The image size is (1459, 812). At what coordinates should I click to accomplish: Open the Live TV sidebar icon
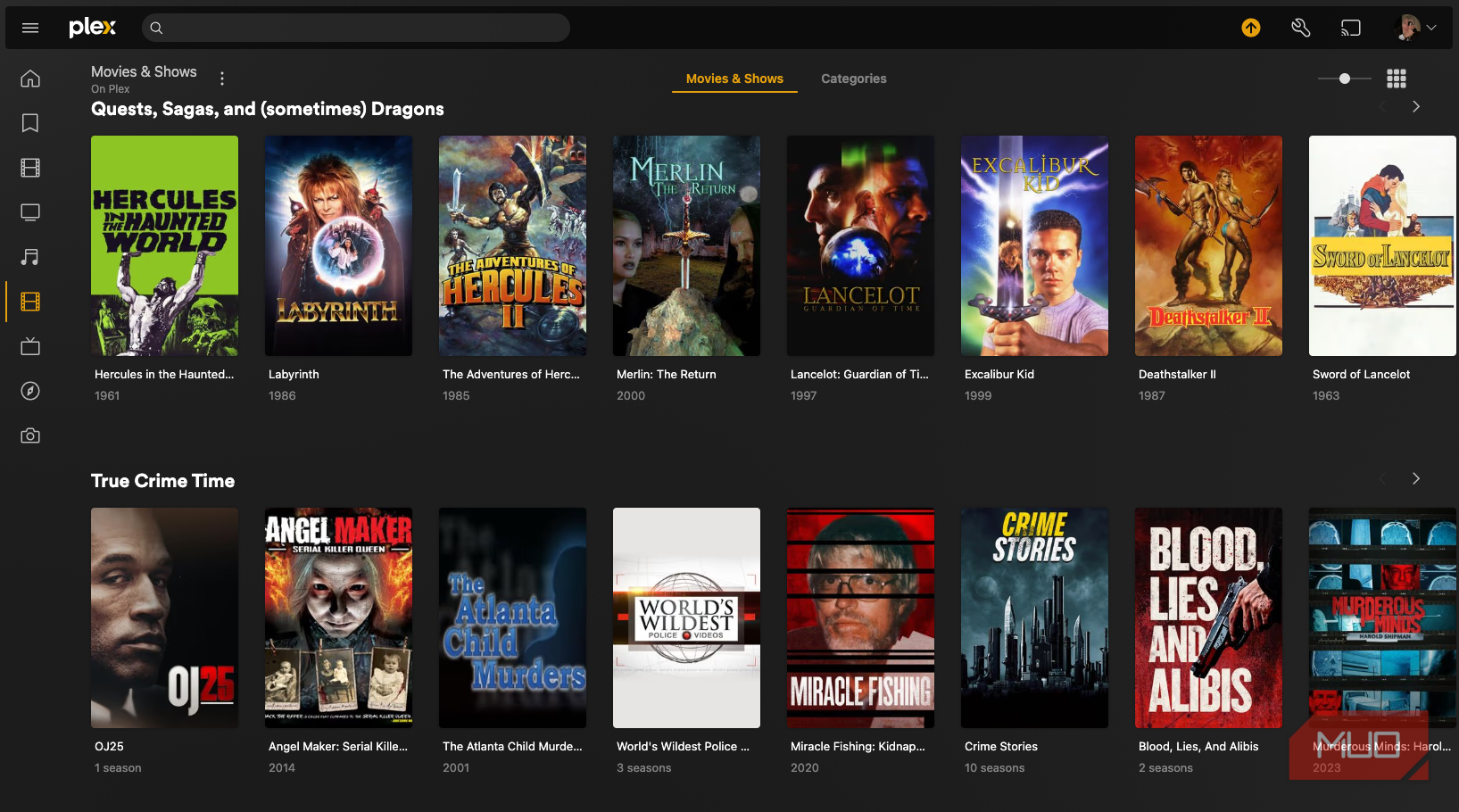click(x=30, y=346)
